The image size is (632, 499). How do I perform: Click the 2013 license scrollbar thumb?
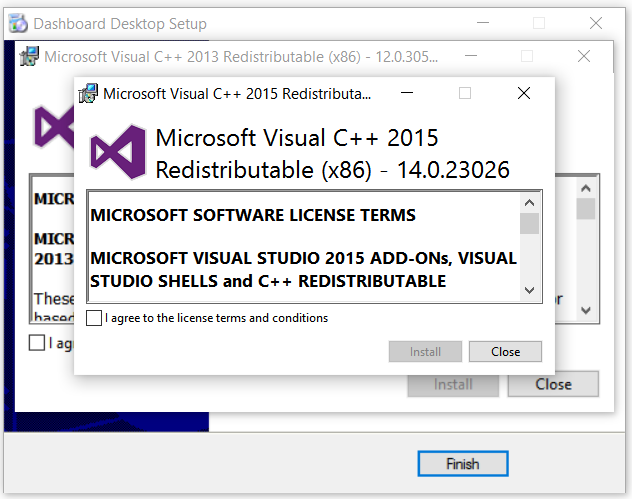click(586, 208)
